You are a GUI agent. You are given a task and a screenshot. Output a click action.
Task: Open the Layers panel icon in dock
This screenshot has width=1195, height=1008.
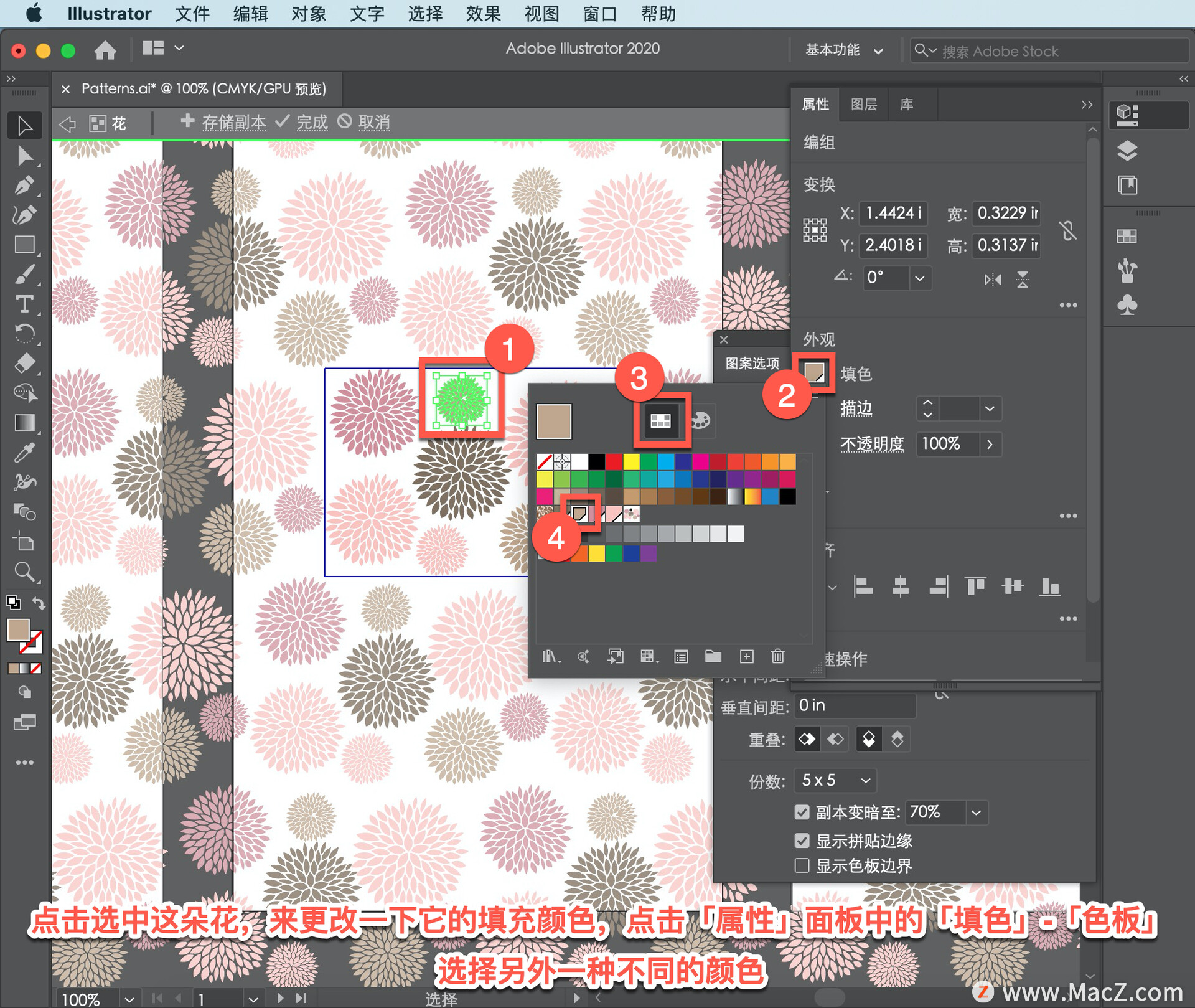click(x=1127, y=151)
